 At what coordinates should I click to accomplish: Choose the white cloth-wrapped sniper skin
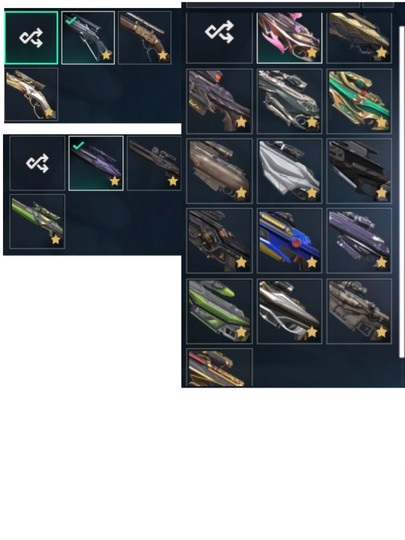click(289, 171)
